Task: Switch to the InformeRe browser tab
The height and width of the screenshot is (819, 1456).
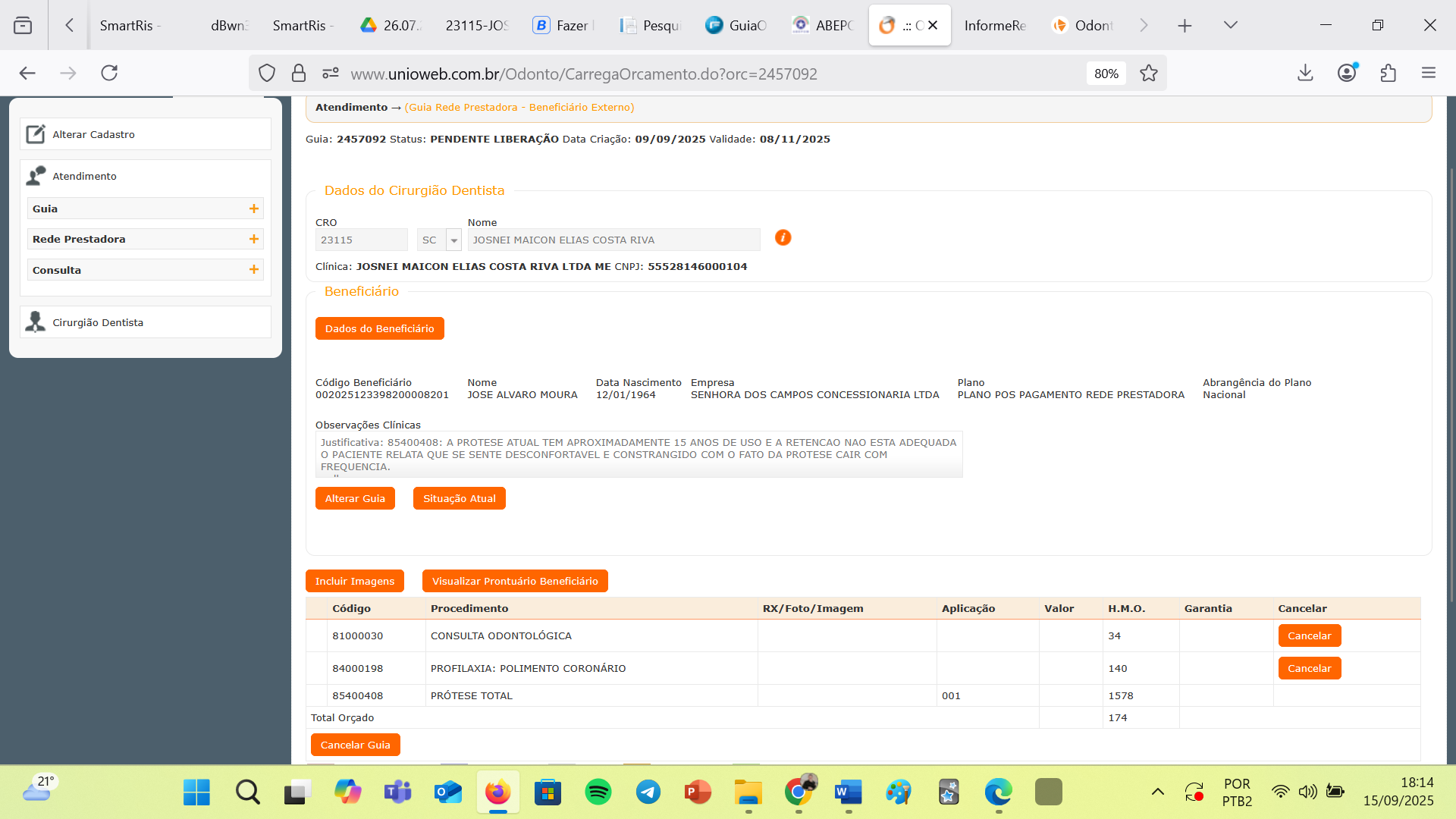Action: coord(994,25)
